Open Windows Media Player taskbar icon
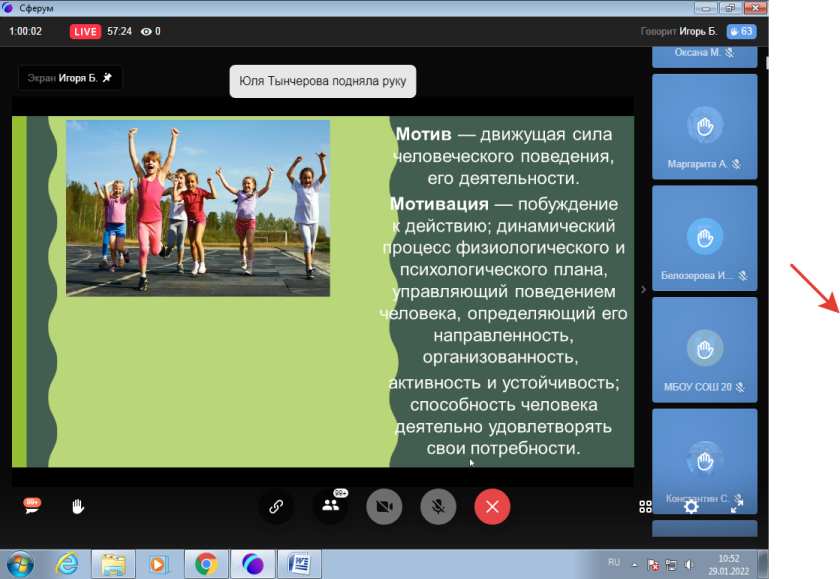The image size is (840, 579). pyautogui.click(x=159, y=564)
